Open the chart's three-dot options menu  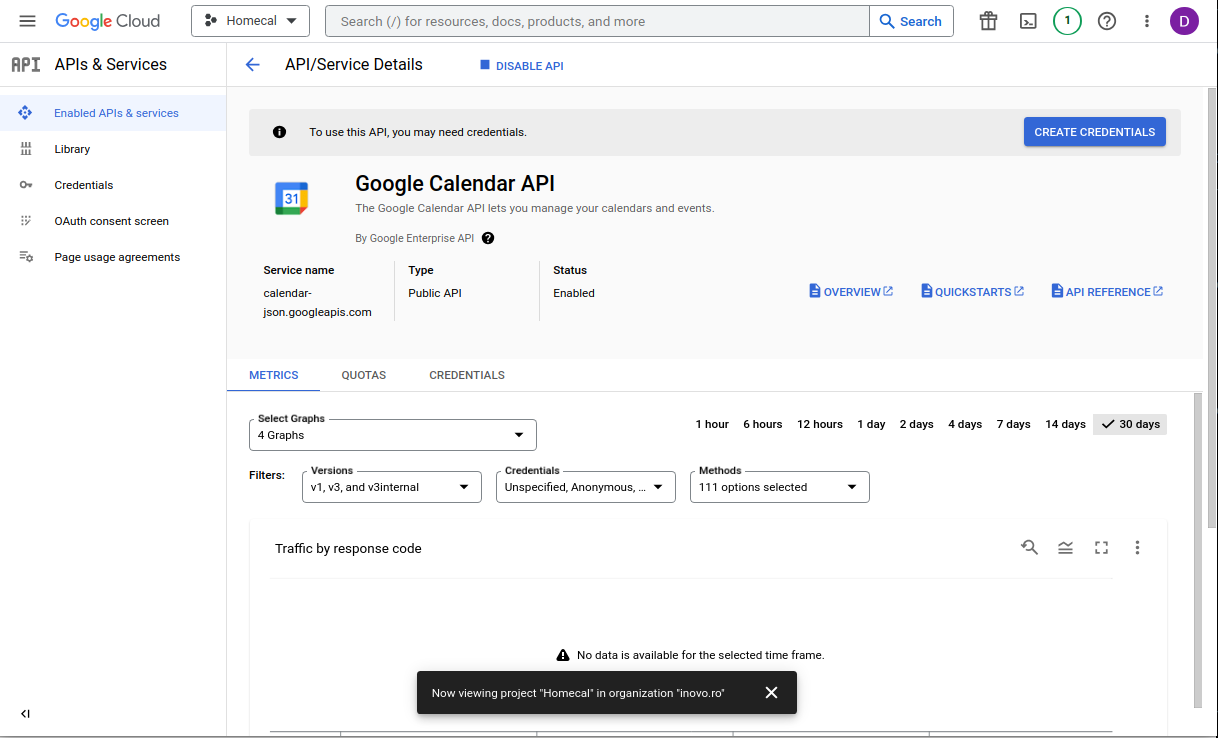pyautogui.click(x=1137, y=547)
